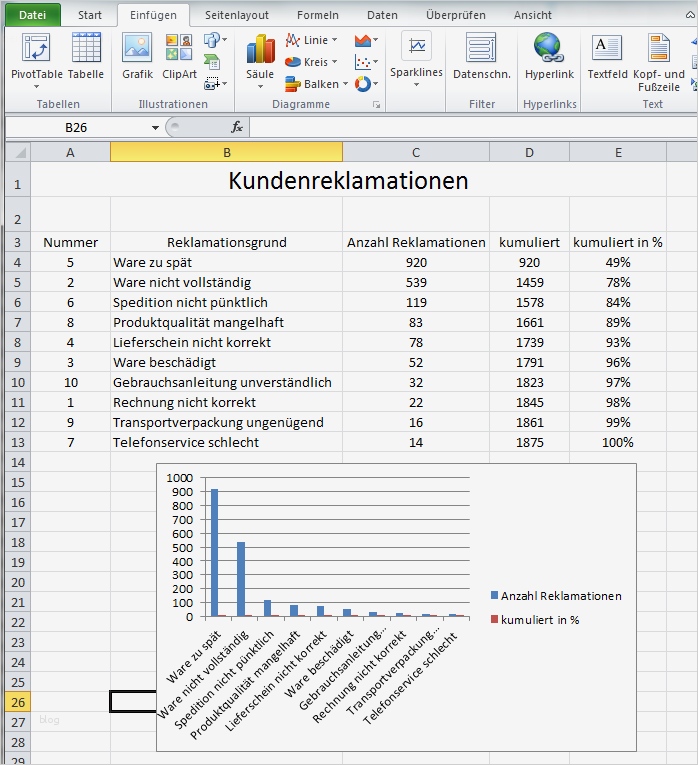Expand the Balken dropdown arrow
Screen dimensions: 698x765
click(345, 84)
